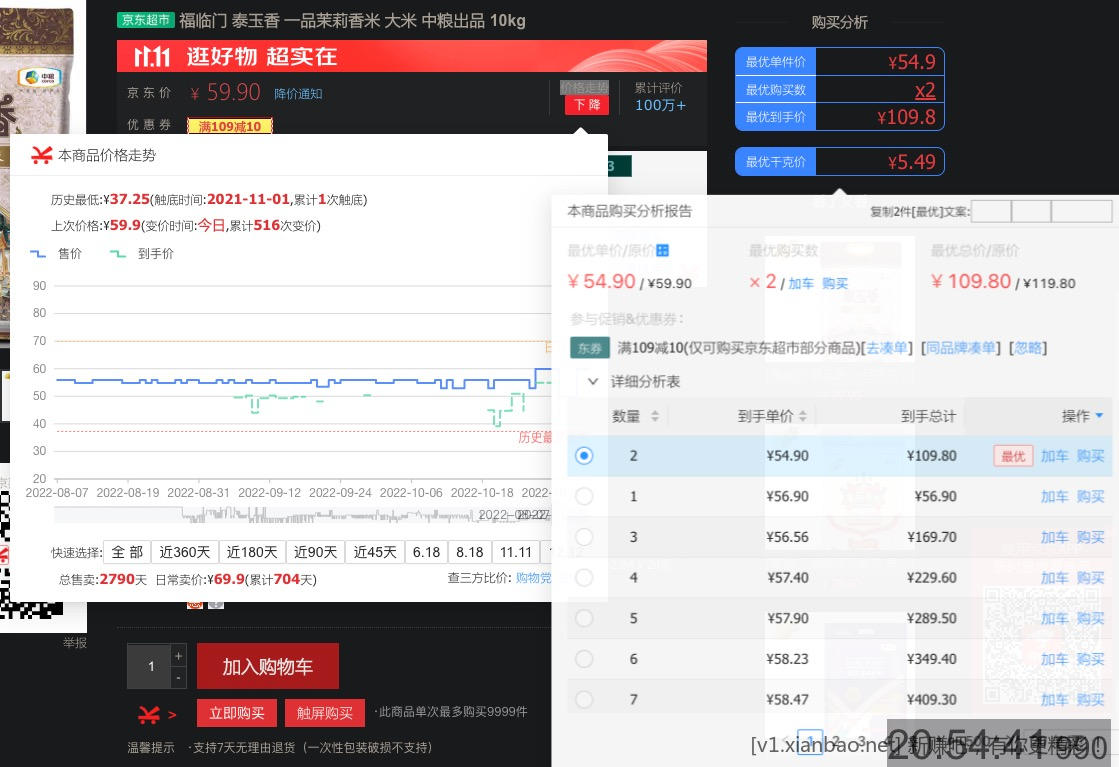Click the 京东超市 badge before product title
The height and width of the screenshot is (767, 1119).
146,20
